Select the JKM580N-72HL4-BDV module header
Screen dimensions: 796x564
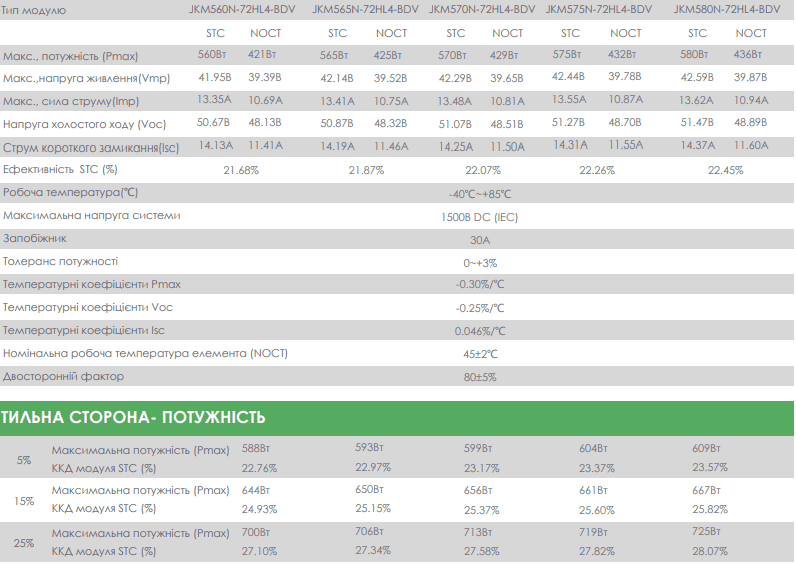[x=727, y=9]
